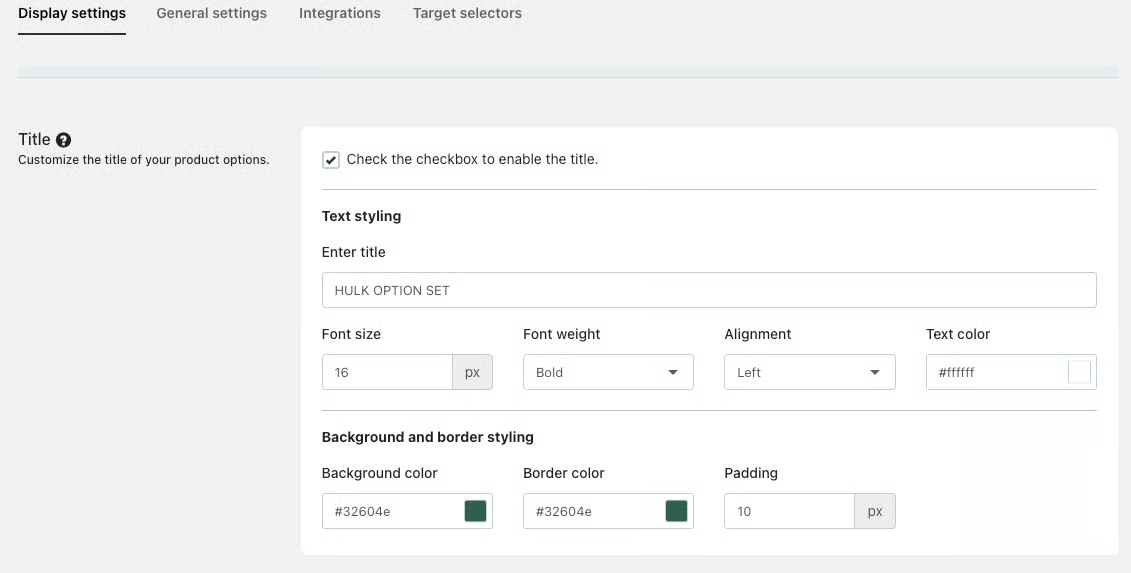Click the Font weight dropdown arrow
The image size is (1131, 573).
[x=673, y=373]
